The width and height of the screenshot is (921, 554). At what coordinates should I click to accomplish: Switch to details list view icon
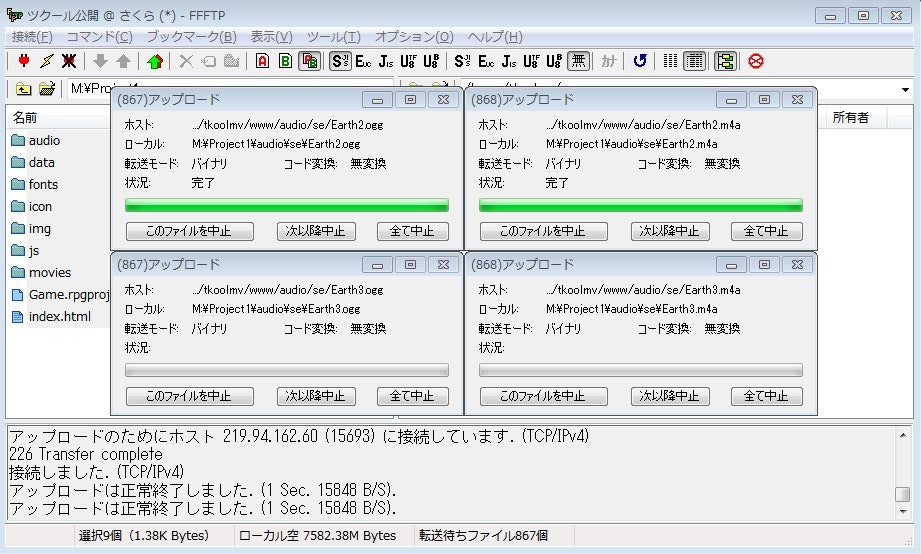coord(694,61)
